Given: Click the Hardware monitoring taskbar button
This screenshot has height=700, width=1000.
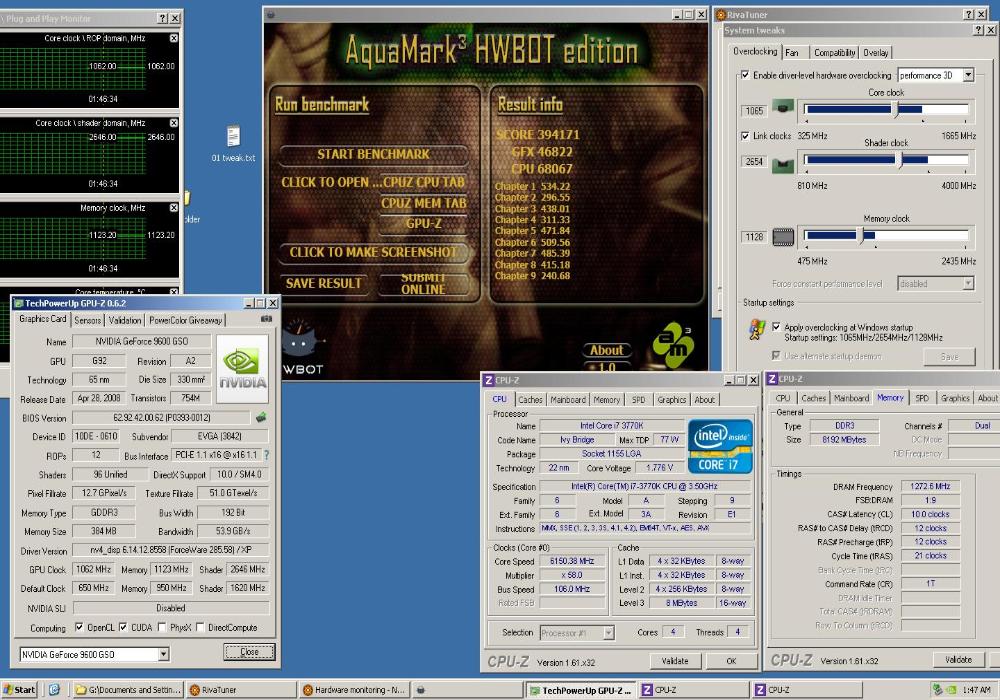Looking at the screenshot, I should (x=354, y=690).
